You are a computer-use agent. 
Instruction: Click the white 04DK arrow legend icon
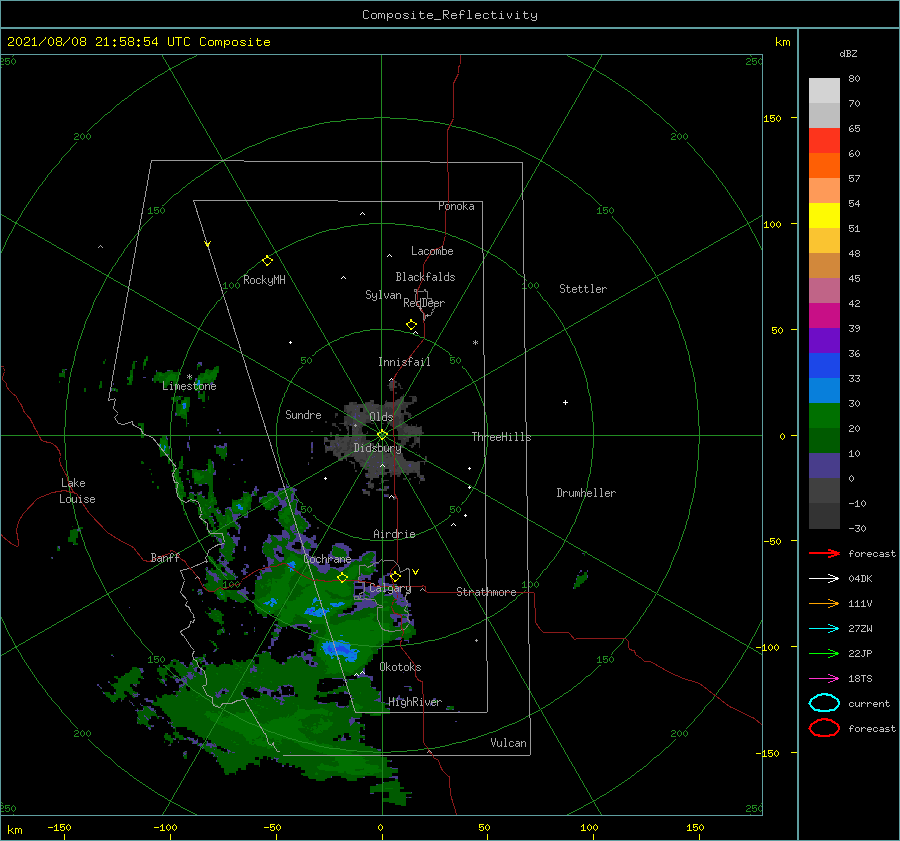824,579
